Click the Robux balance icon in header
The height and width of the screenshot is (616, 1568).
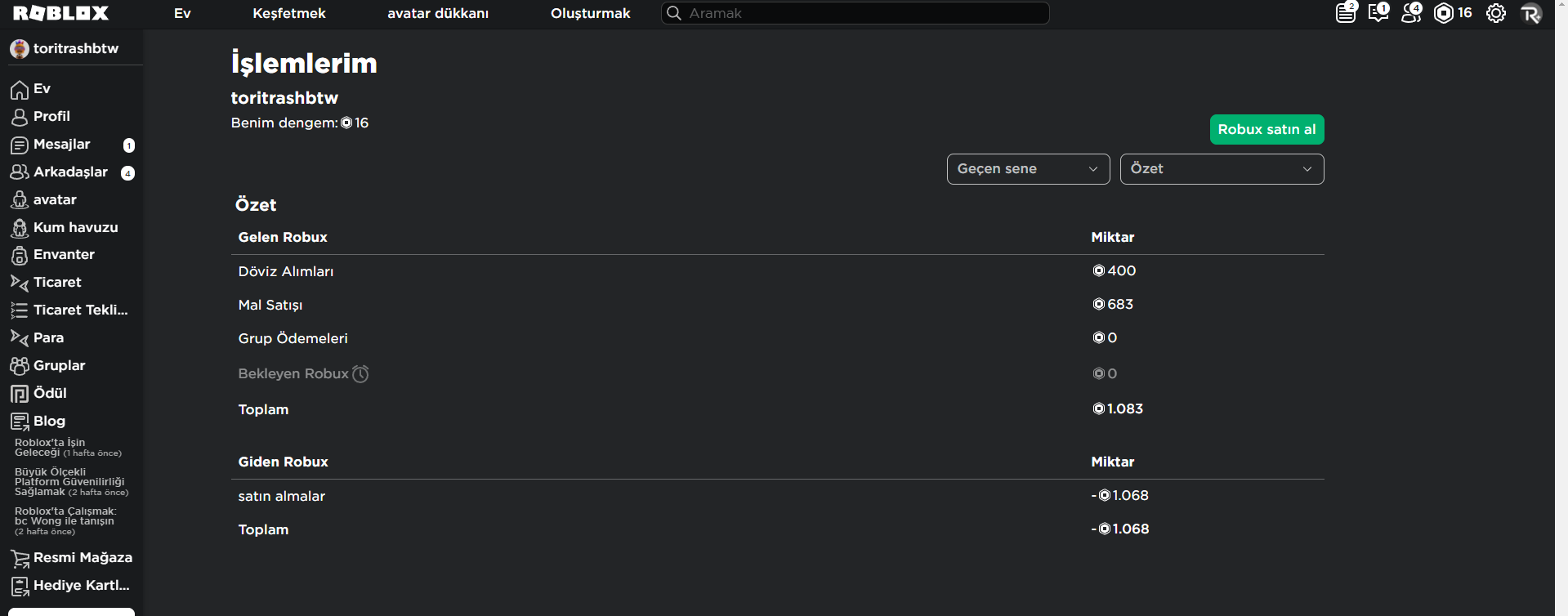coord(1444,13)
